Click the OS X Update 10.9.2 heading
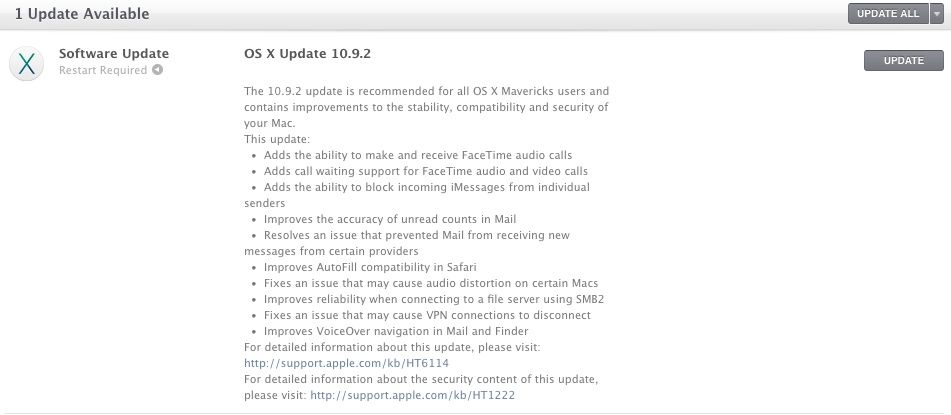The image size is (951, 415). tap(307, 53)
